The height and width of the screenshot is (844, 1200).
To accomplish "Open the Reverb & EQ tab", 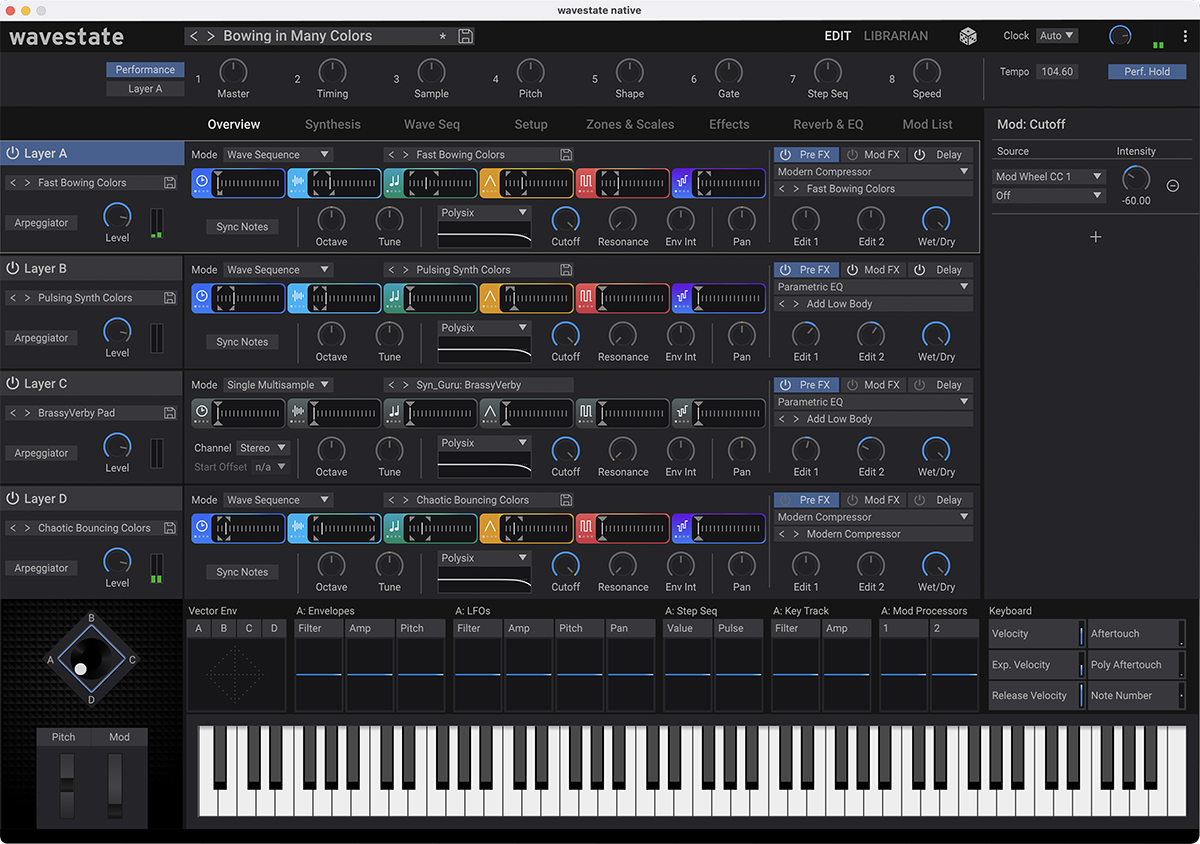I will pos(828,125).
